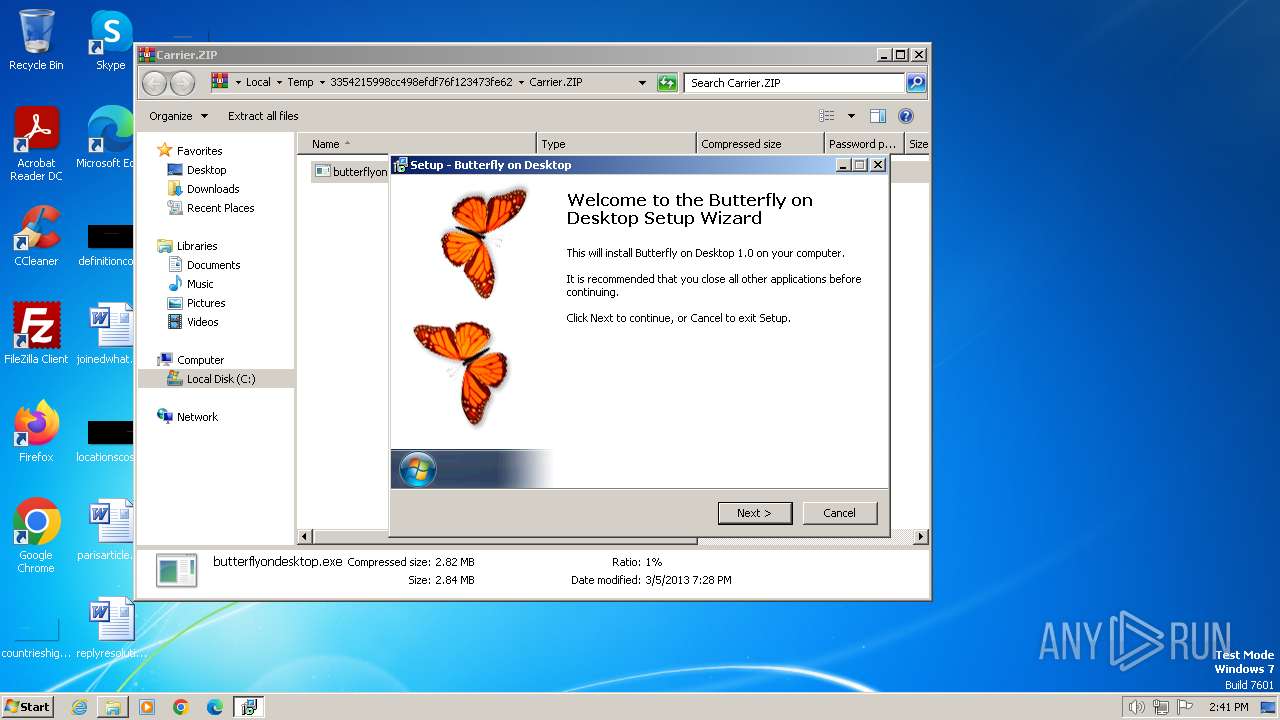This screenshot has width=1280, height=720.
Task: Click the Carrier.ZIP breadcrumb segment
Action: pos(556,83)
